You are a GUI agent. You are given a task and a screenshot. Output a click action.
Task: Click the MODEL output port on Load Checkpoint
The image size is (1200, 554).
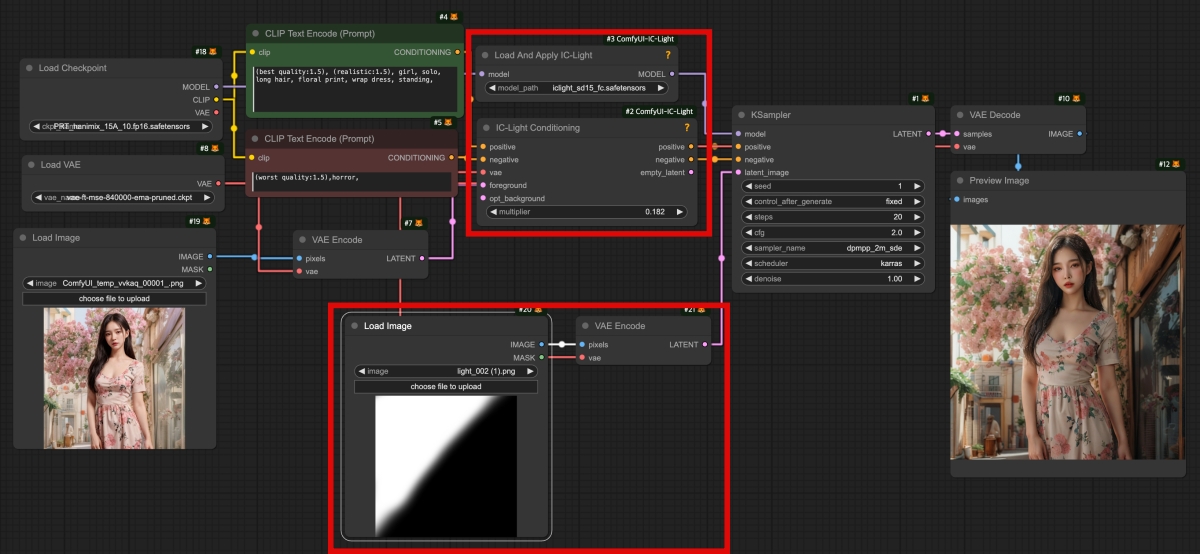[216, 87]
